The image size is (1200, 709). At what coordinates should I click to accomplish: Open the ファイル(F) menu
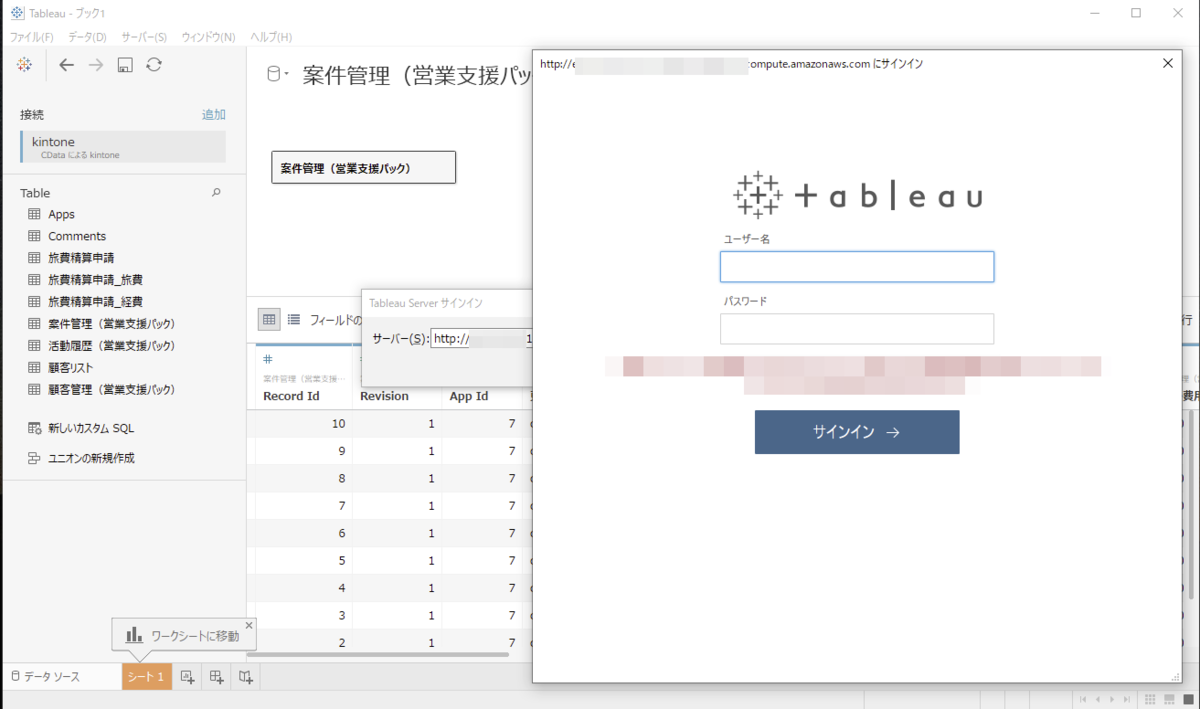(32, 37)
